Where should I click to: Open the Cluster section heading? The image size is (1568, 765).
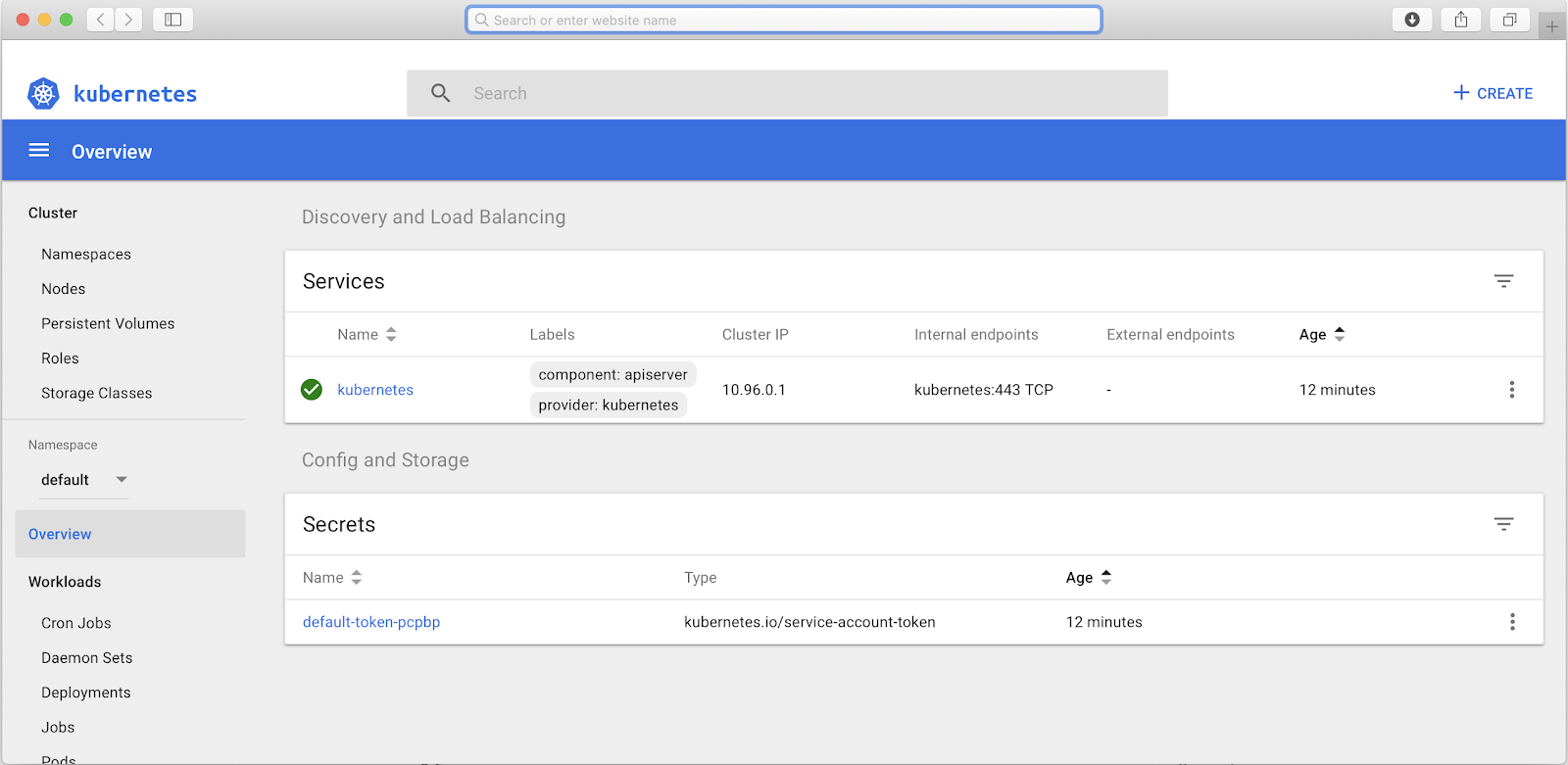point(53,213)
